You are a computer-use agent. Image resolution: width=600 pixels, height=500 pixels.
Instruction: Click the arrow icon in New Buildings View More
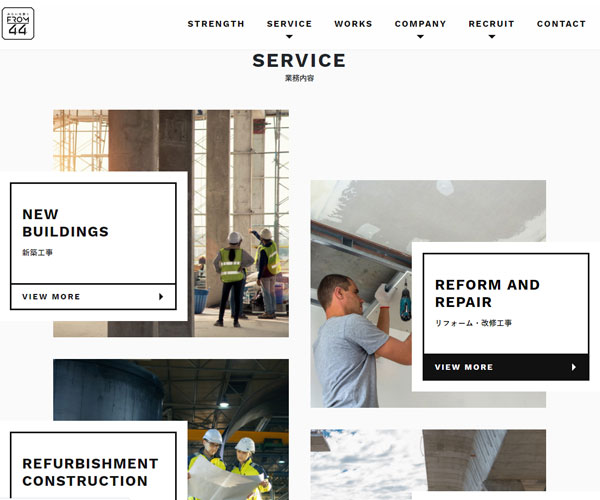(161, 296)
